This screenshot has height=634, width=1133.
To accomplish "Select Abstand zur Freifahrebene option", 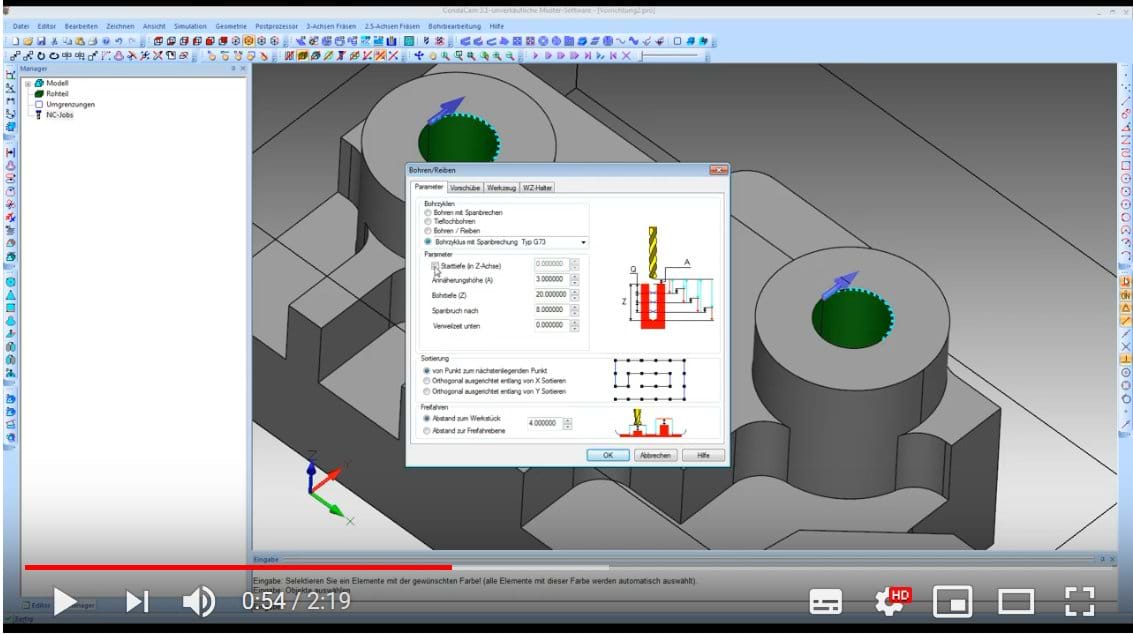I will click(426, 431).
